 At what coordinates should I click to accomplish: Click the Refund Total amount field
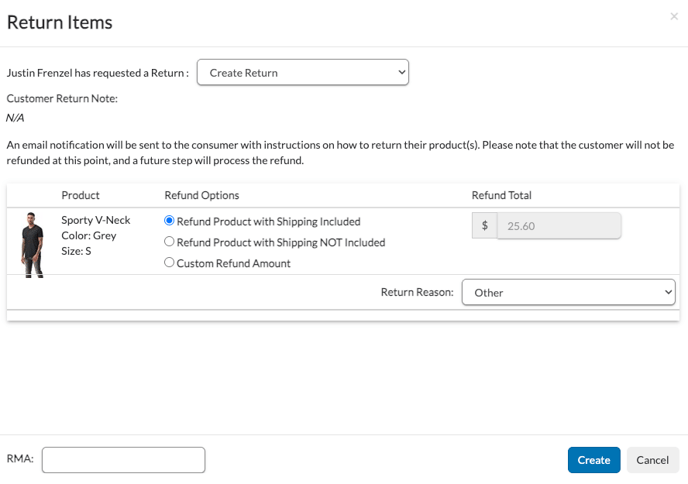point(559,226)
